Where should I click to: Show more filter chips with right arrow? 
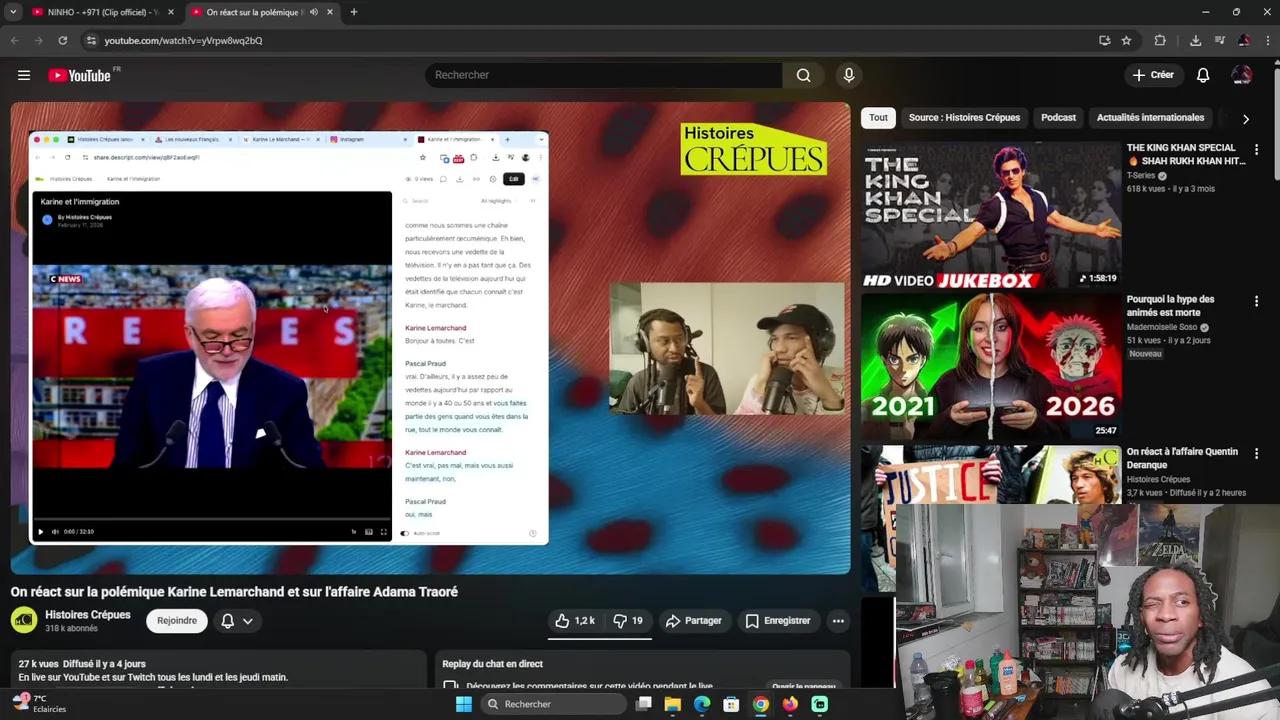click(x=1245, y=118)
